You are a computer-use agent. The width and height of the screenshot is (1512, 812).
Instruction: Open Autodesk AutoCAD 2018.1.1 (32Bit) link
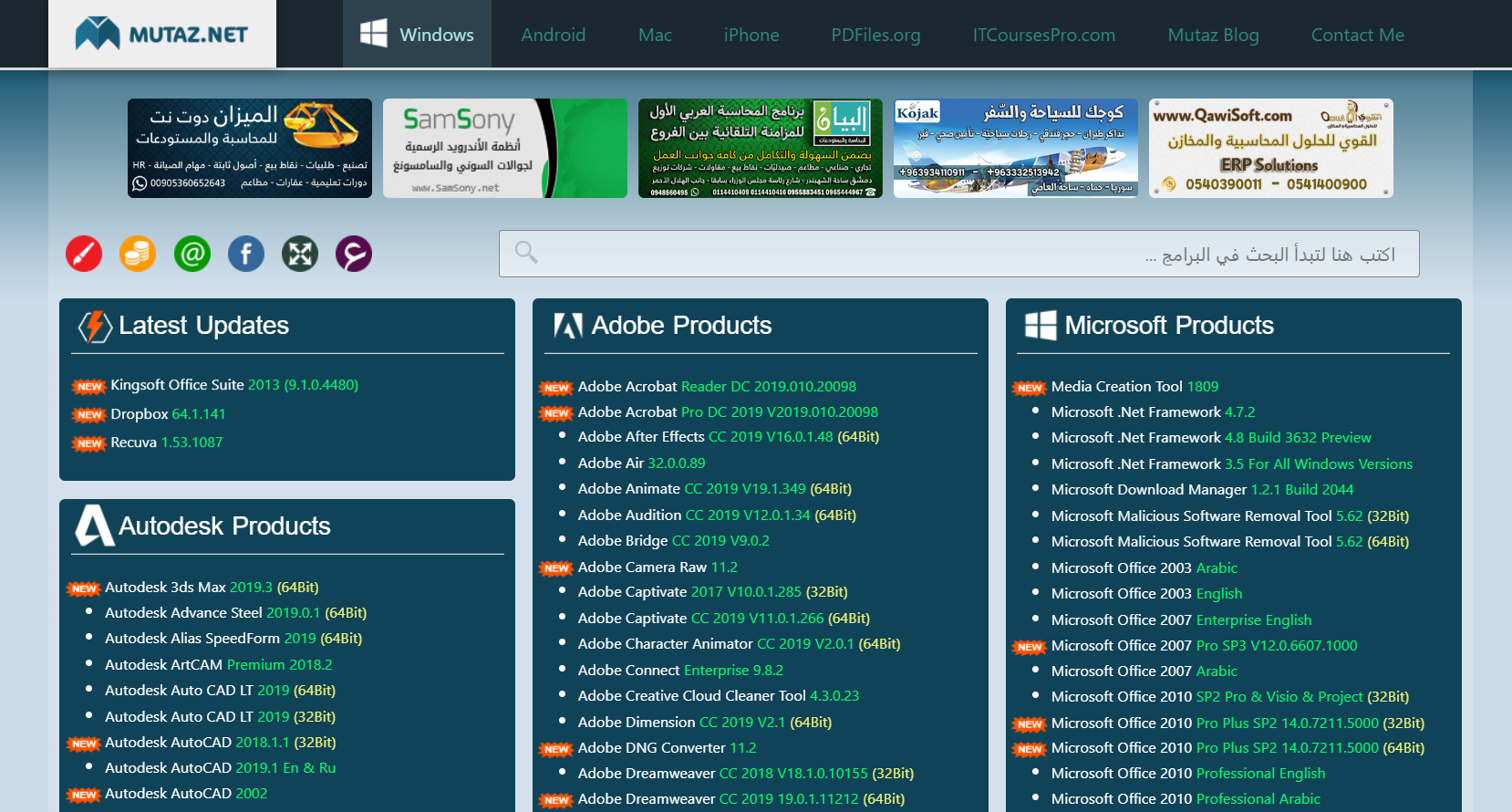(x=221, y=743)
